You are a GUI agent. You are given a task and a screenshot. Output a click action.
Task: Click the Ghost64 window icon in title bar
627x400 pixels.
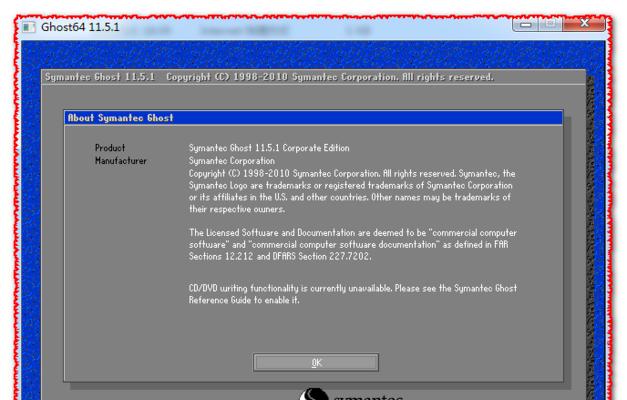[x=28, y=27]
